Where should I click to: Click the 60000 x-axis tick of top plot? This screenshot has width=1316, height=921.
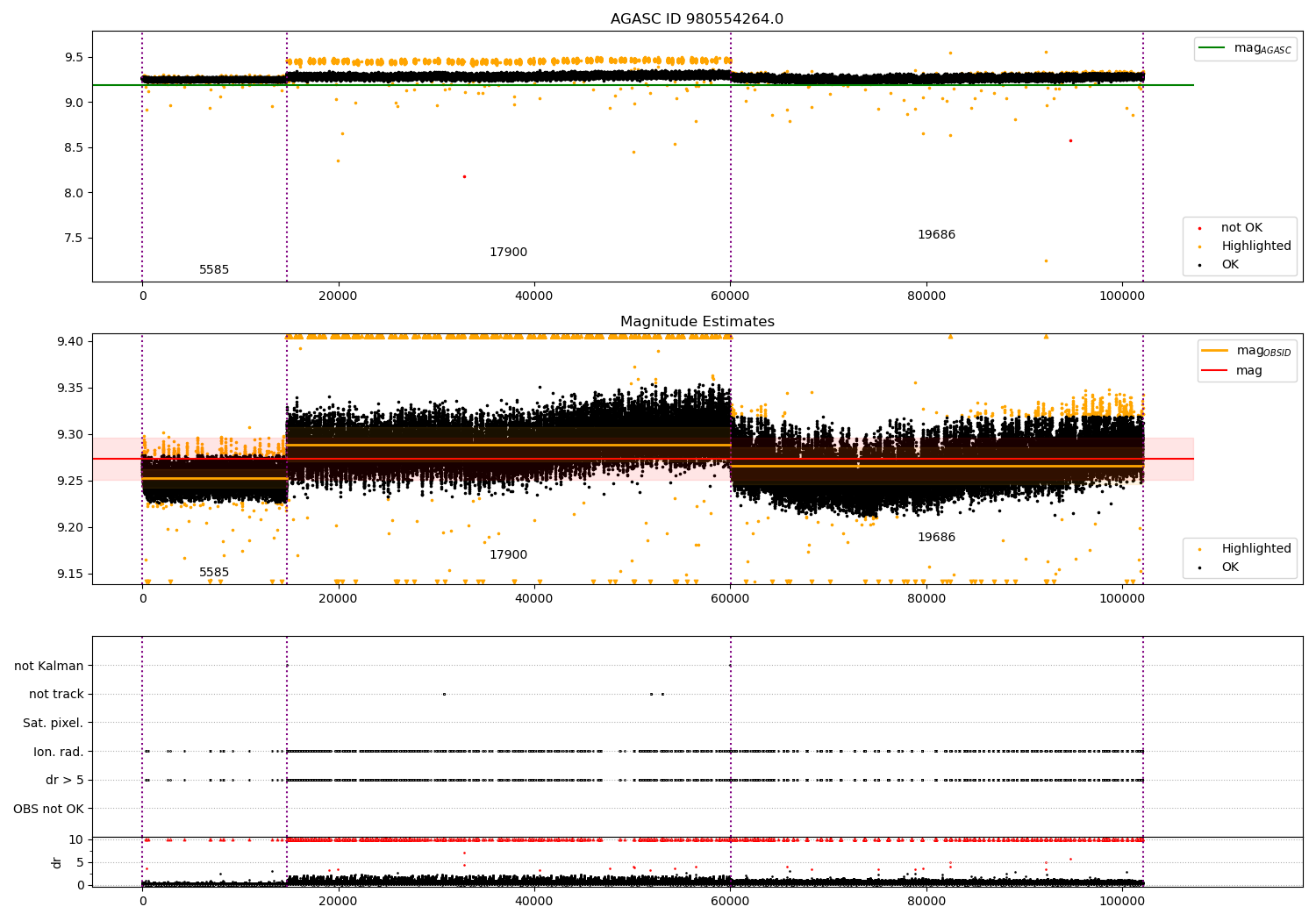[x=730, y=296]
